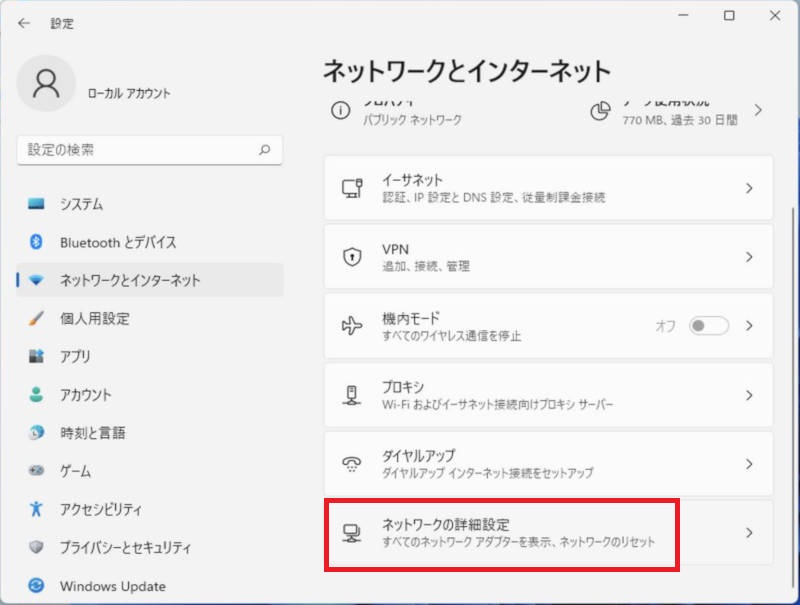Screen dimensions: 800x605
Task: Click the 設定の検索 search field
Action: (x=149, y=149)
